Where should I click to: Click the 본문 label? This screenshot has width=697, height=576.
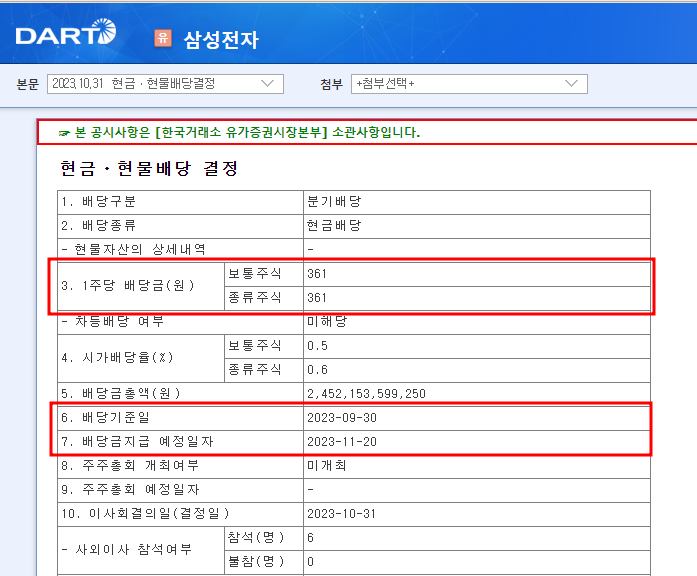tap(28, 84)
